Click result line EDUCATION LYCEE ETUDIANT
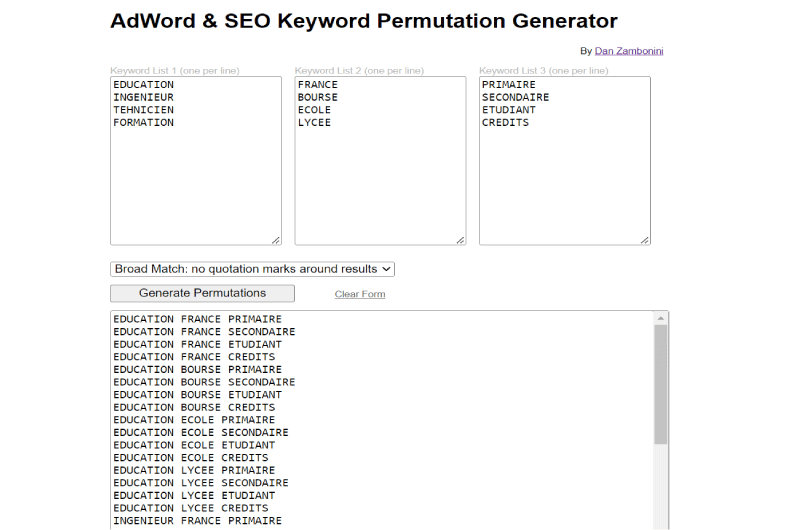This screenshot has width=800, height=530. tap(194, 496)
